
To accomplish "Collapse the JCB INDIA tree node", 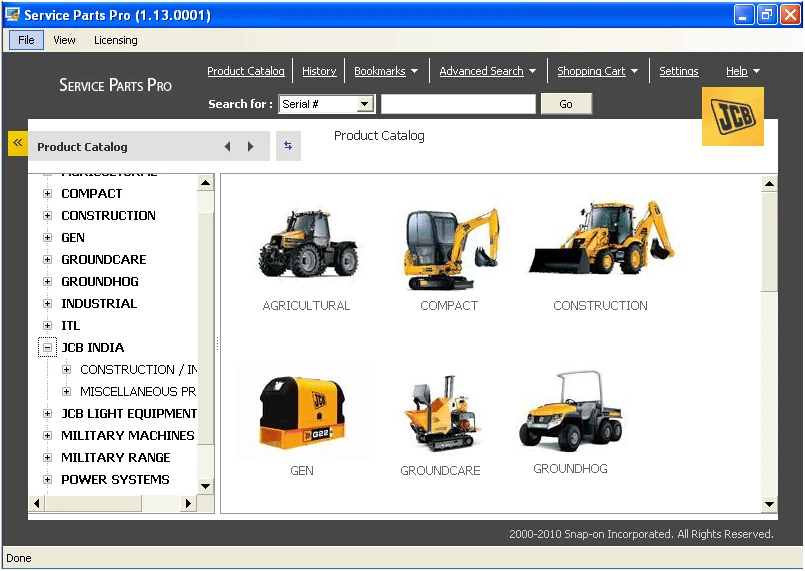I will 47,348.
